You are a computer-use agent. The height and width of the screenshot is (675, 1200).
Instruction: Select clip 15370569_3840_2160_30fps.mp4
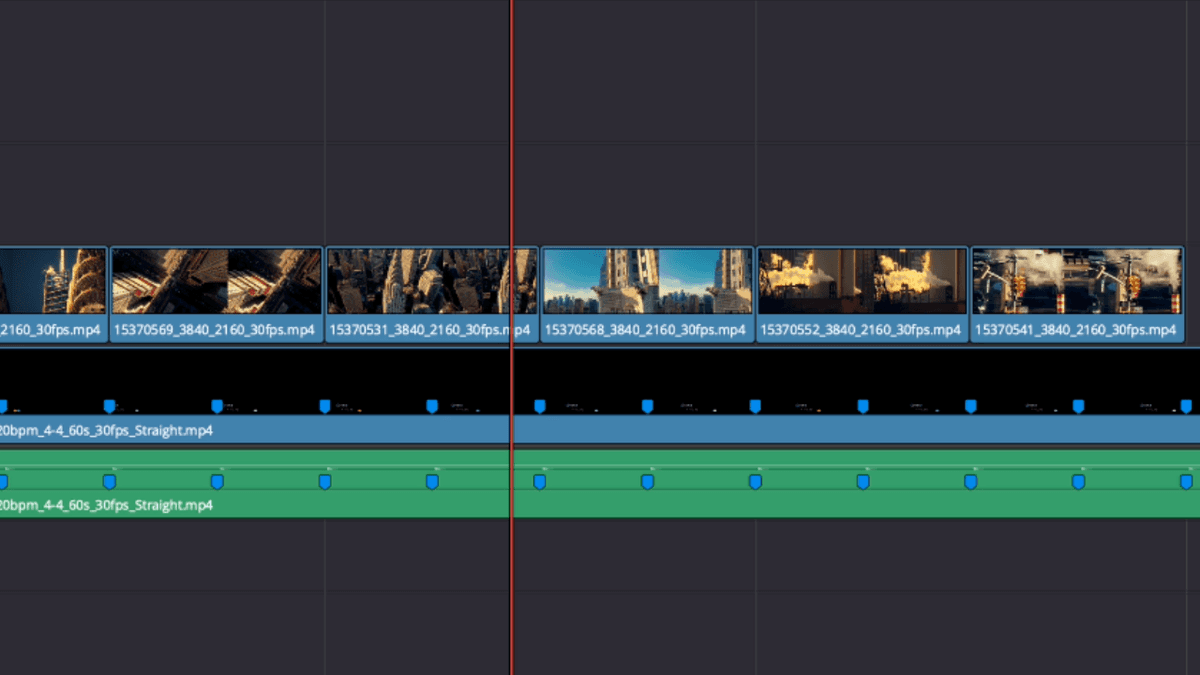click(215, 290)
